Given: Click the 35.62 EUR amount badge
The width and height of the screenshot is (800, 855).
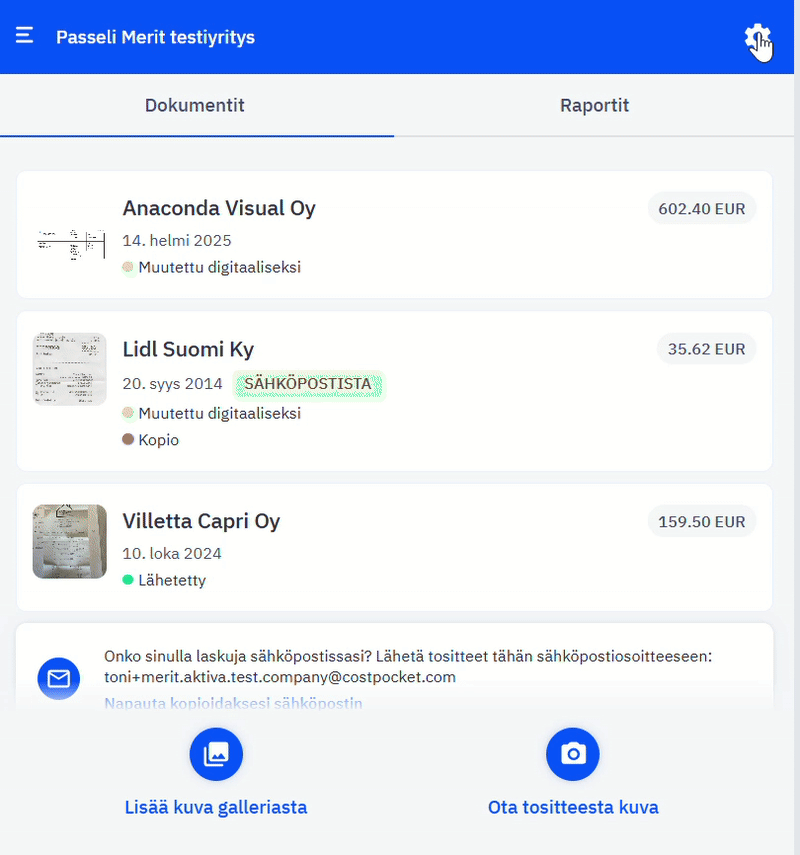Looking at the screenshot, I should 706,349.
